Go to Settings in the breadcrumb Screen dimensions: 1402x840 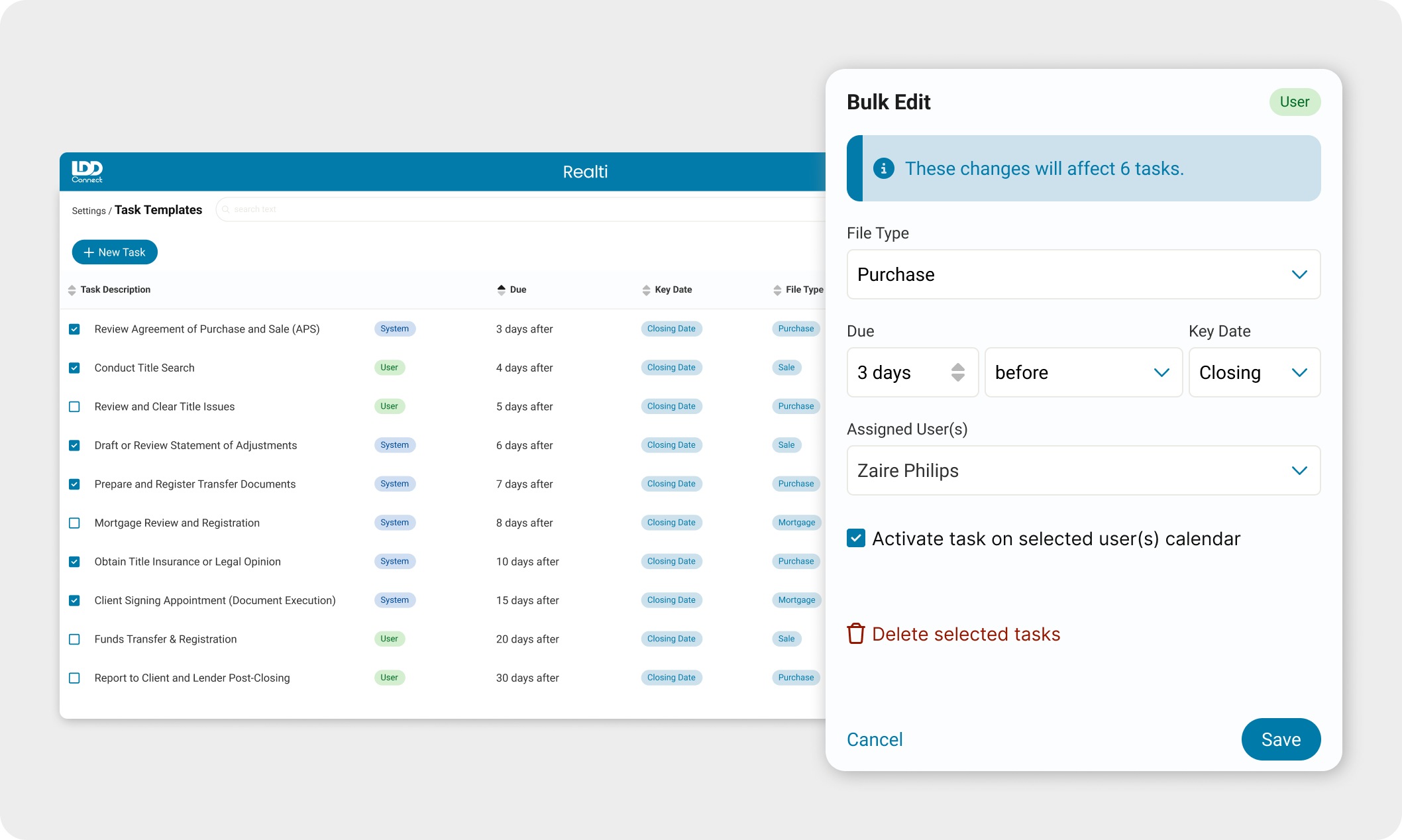[88, 211]
